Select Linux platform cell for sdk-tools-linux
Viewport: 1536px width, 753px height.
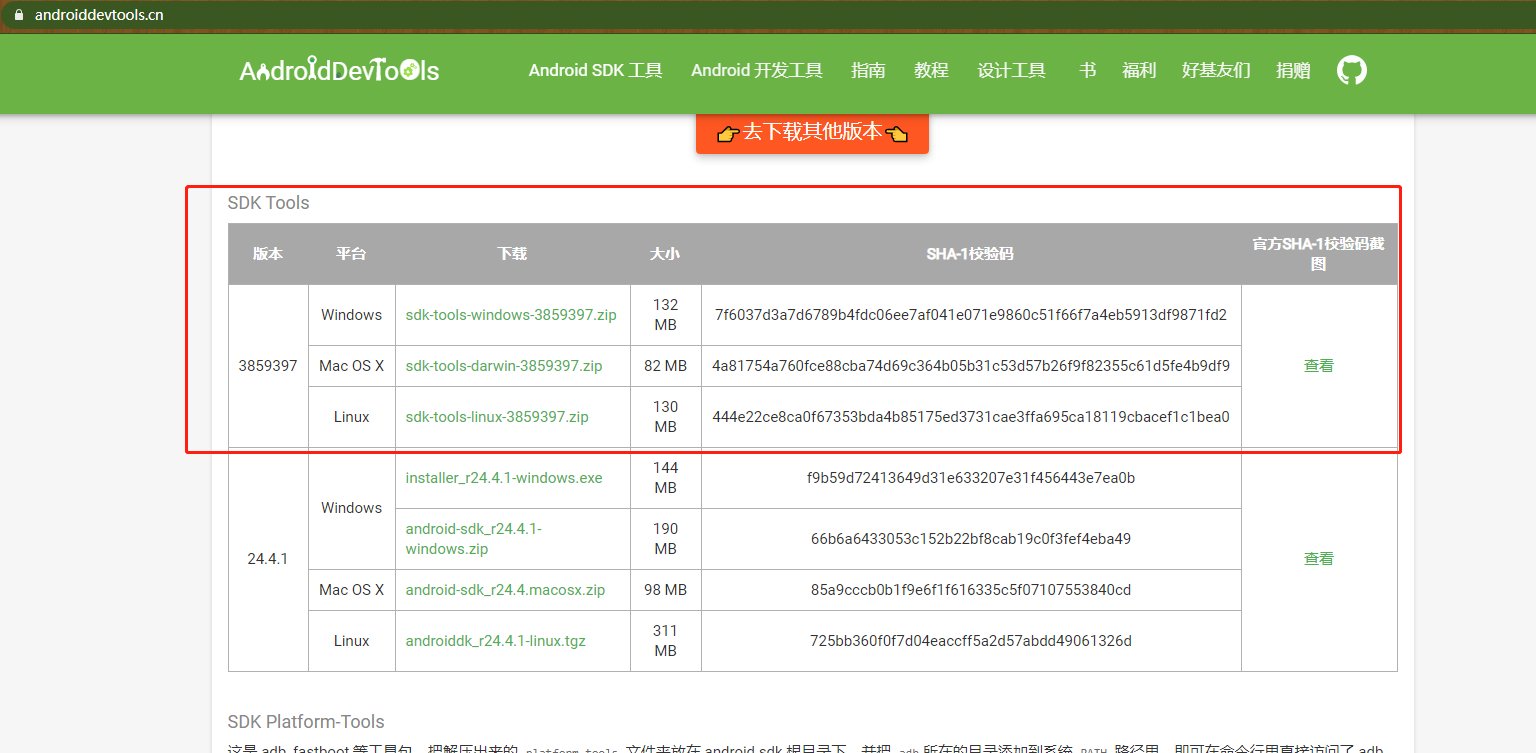[x=352, y=417]
